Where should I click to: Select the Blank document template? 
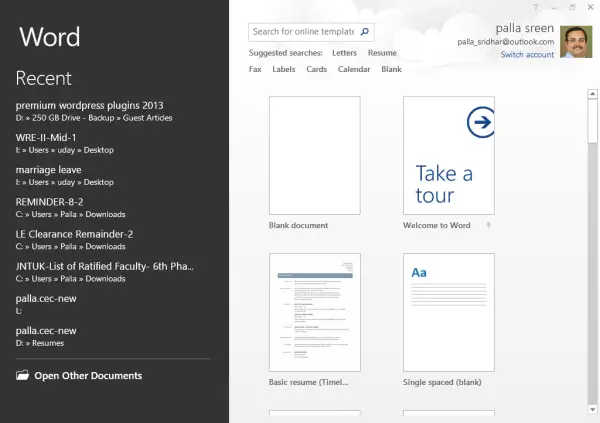click(315, 155)
